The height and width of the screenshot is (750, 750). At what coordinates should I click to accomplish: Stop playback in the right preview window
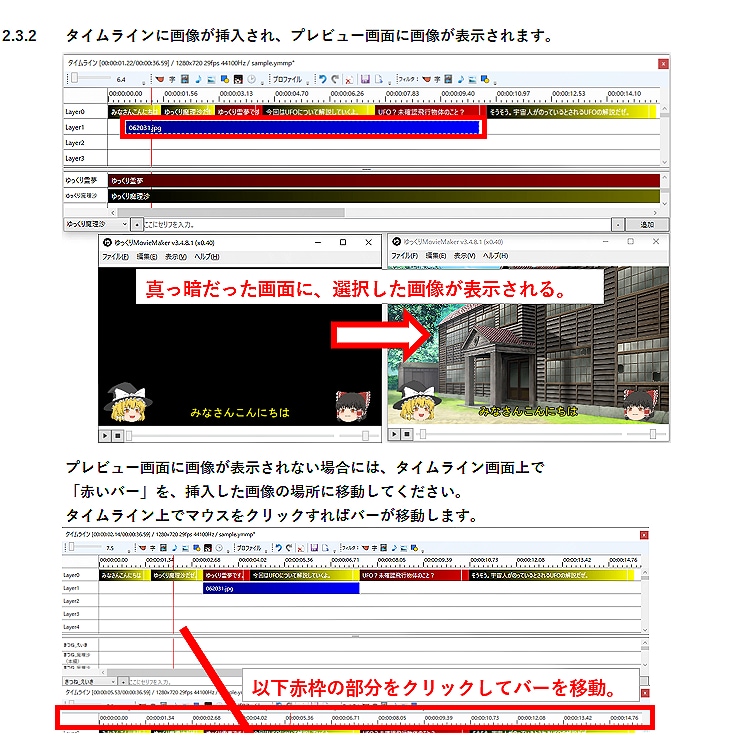pyautogui.click(x=407, y=434)
